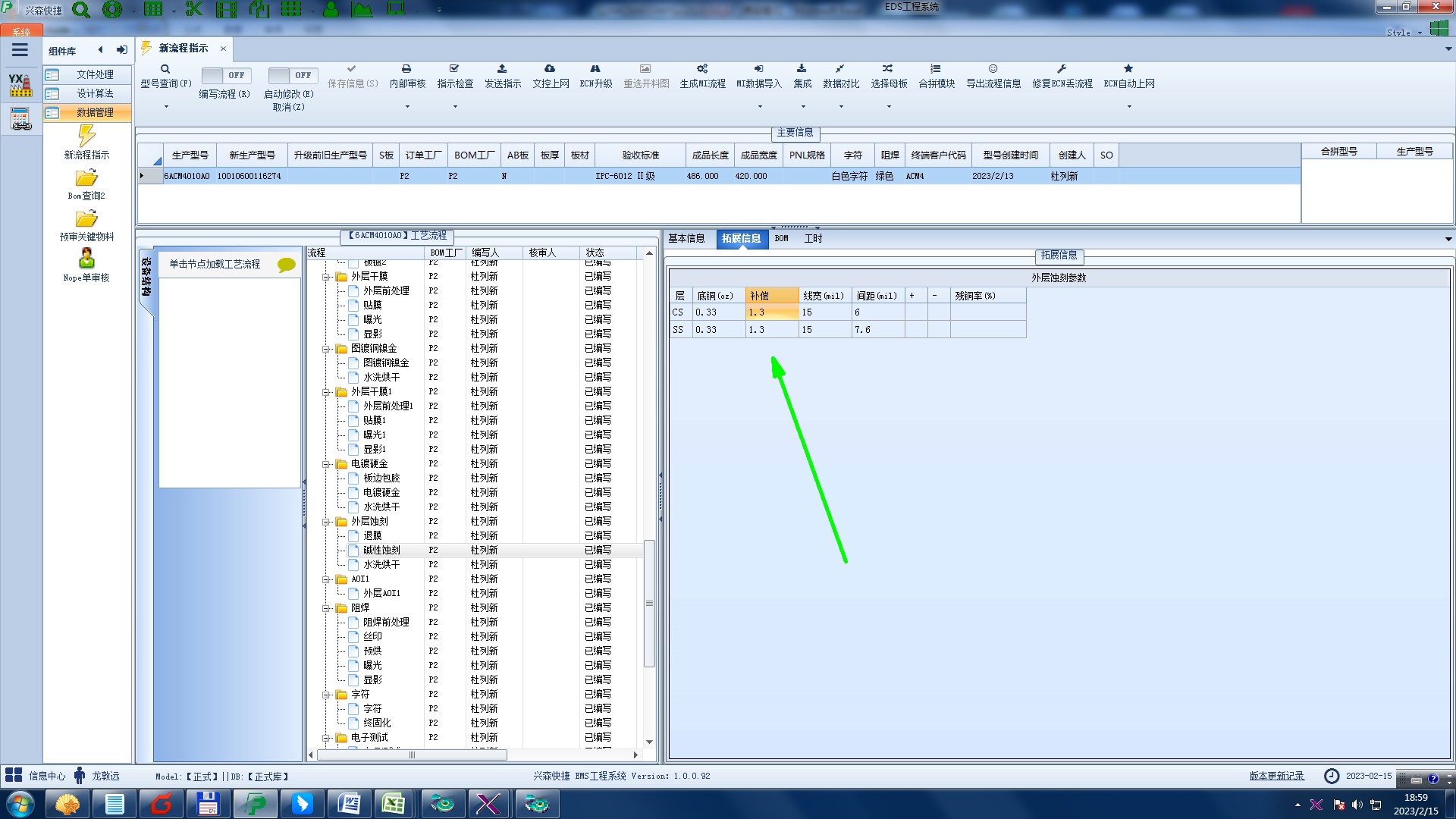Click the 内部审核 printer icon

(406, 69)
